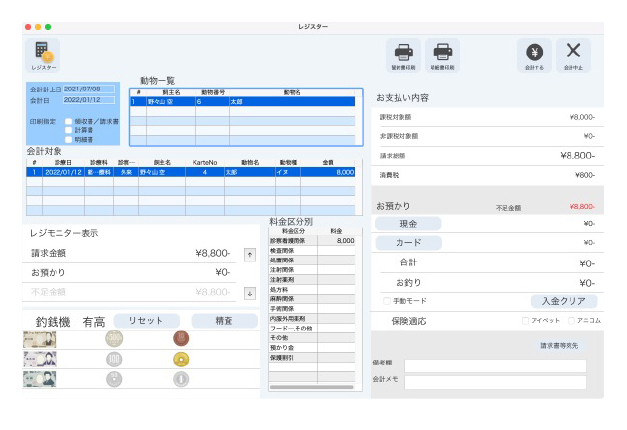Click the horizontal scrollbar under 料金区分別 table

(312, 387)
